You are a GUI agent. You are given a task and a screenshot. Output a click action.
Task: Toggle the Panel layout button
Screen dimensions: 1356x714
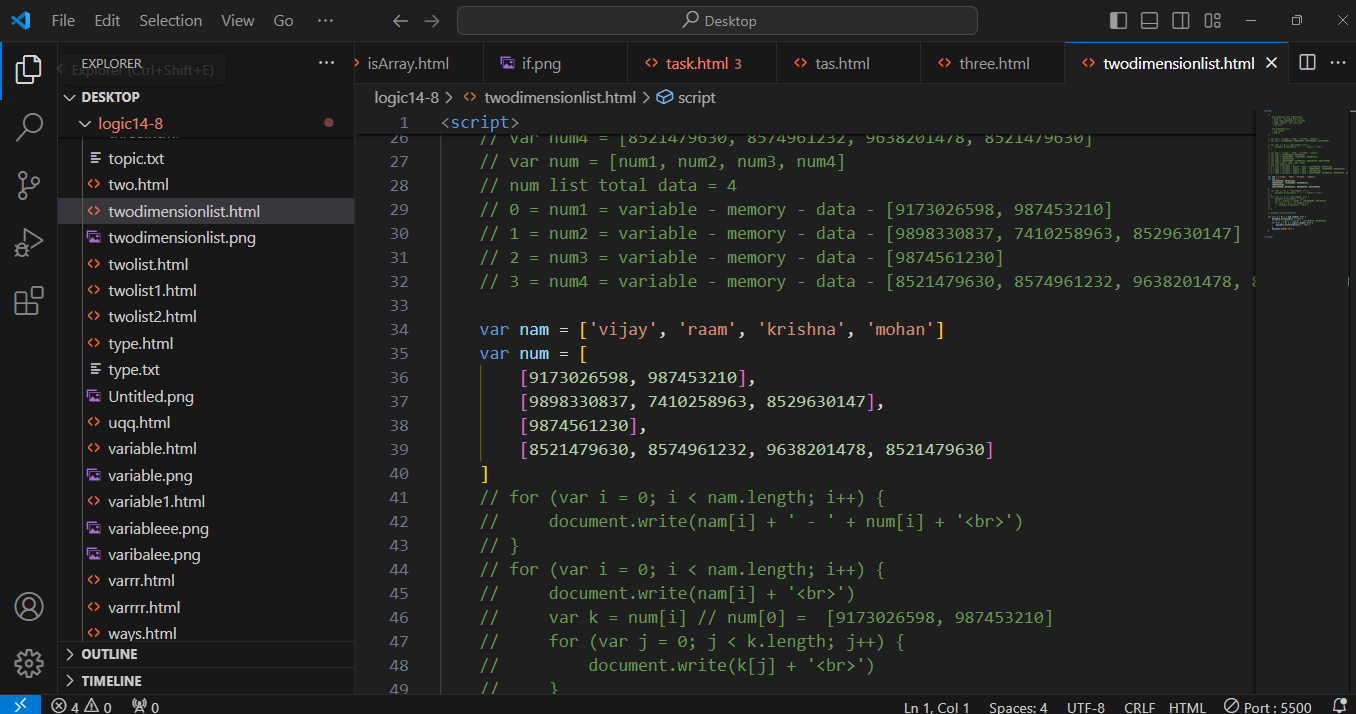[x=1149, y=21]
